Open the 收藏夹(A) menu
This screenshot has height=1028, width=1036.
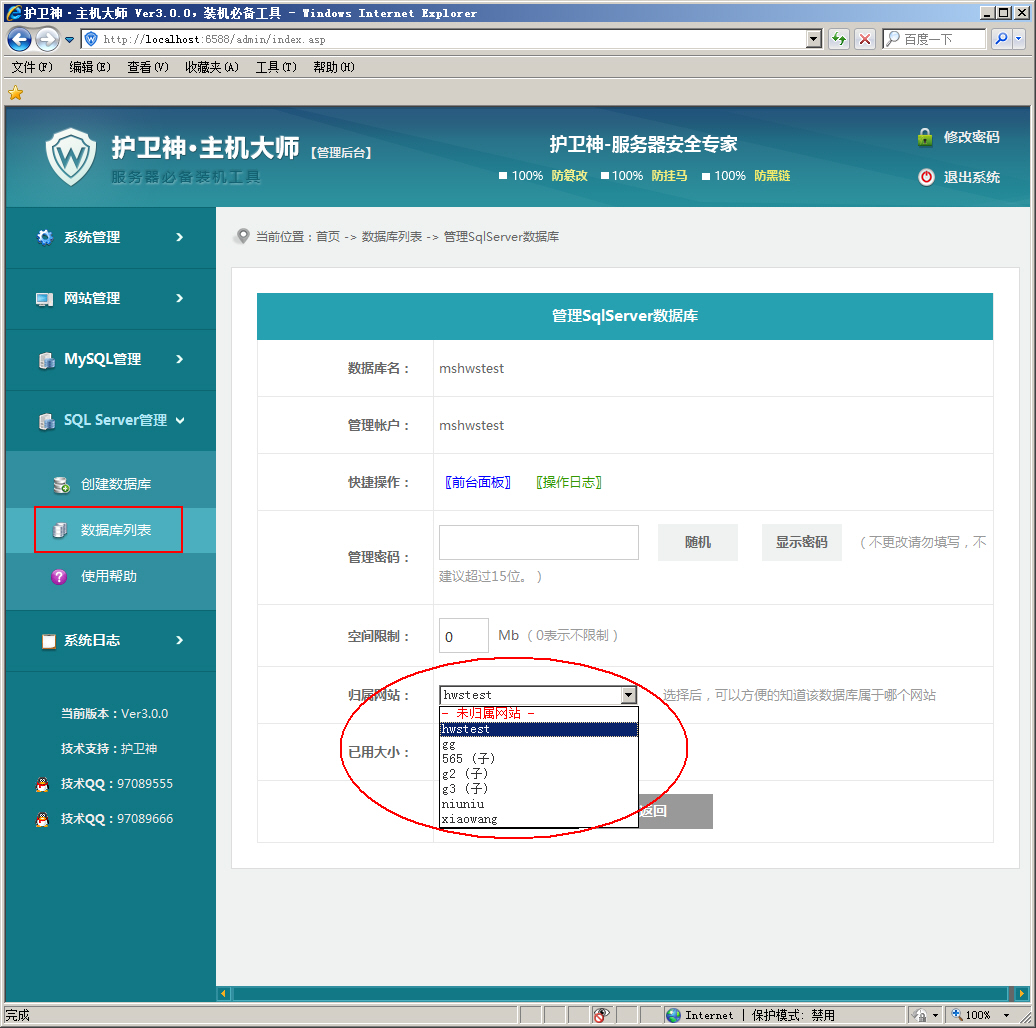point(211,67)
